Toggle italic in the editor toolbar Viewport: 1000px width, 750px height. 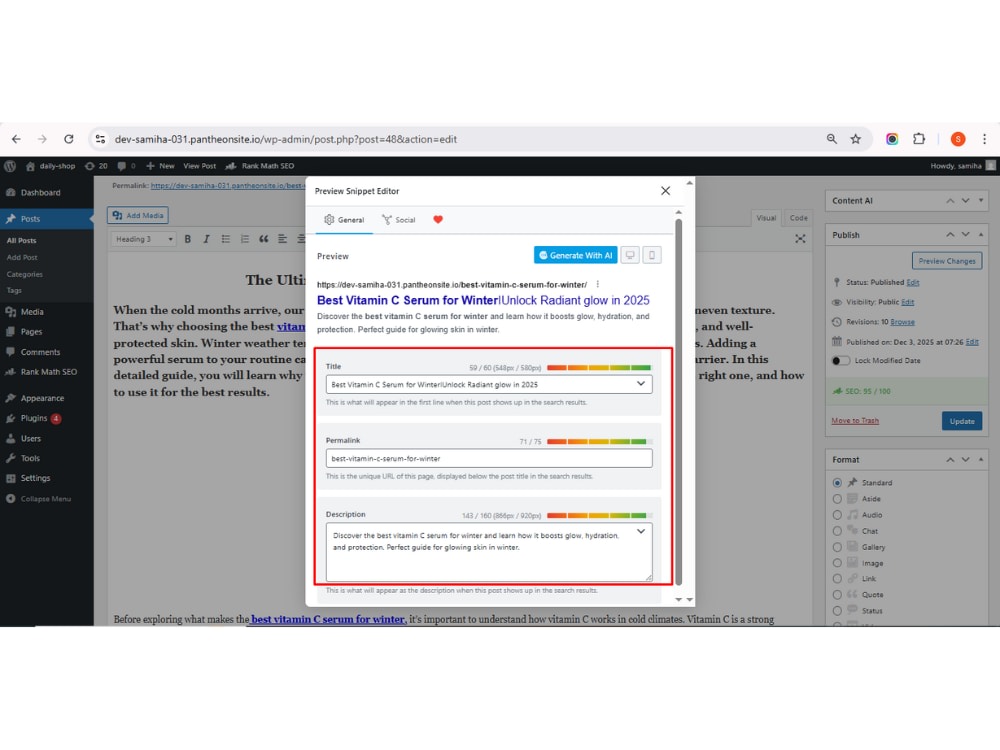(x=206, y=239)
